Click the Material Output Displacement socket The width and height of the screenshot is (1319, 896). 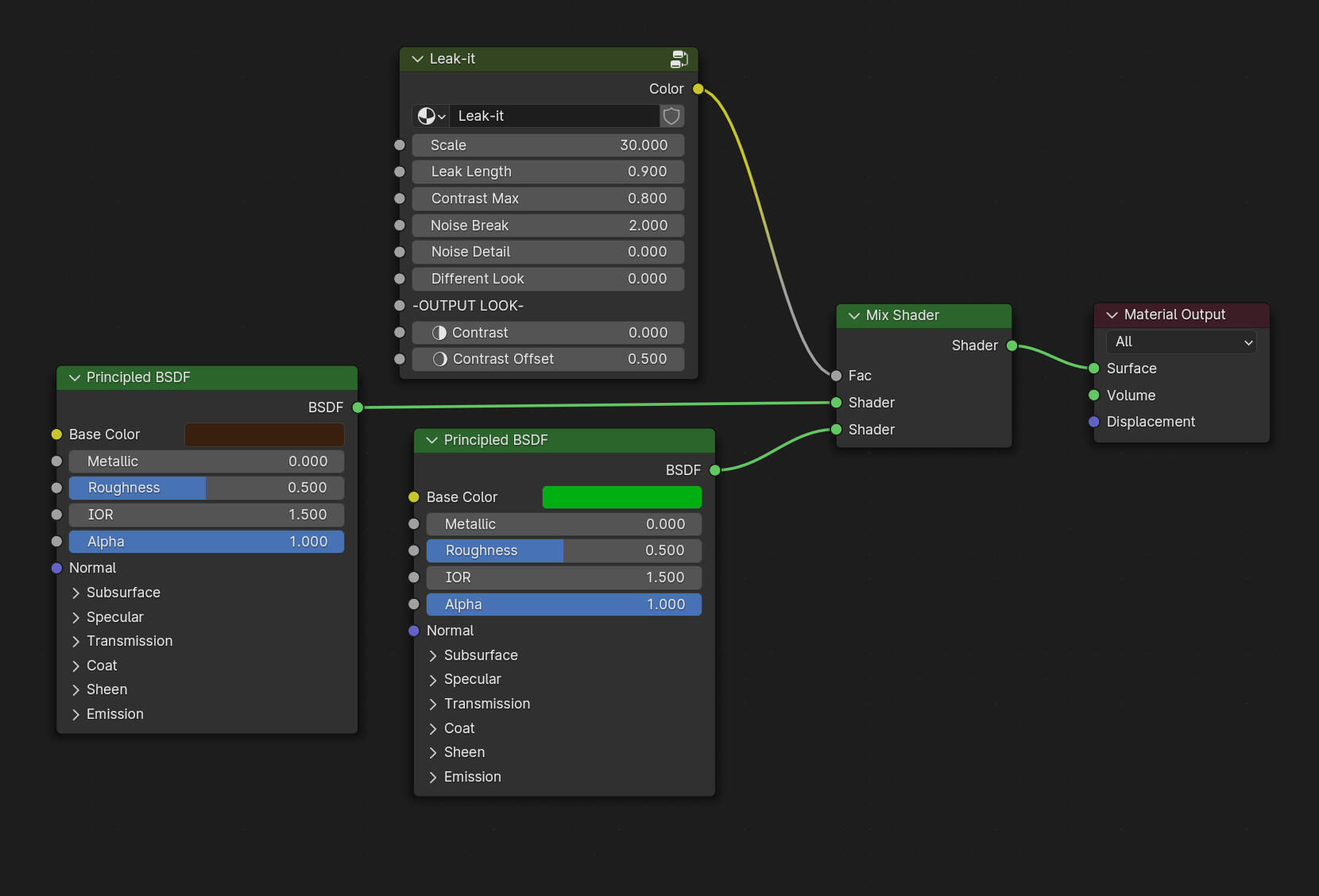point(1094,422)
